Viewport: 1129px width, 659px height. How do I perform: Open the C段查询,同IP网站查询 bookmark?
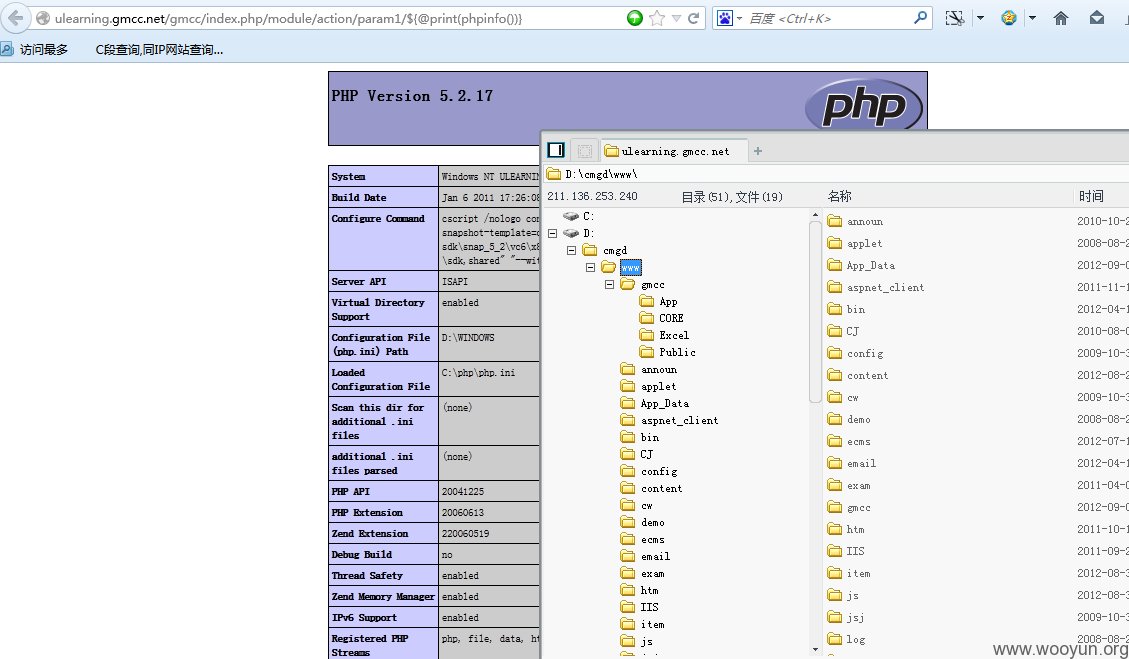click(159, 49)
